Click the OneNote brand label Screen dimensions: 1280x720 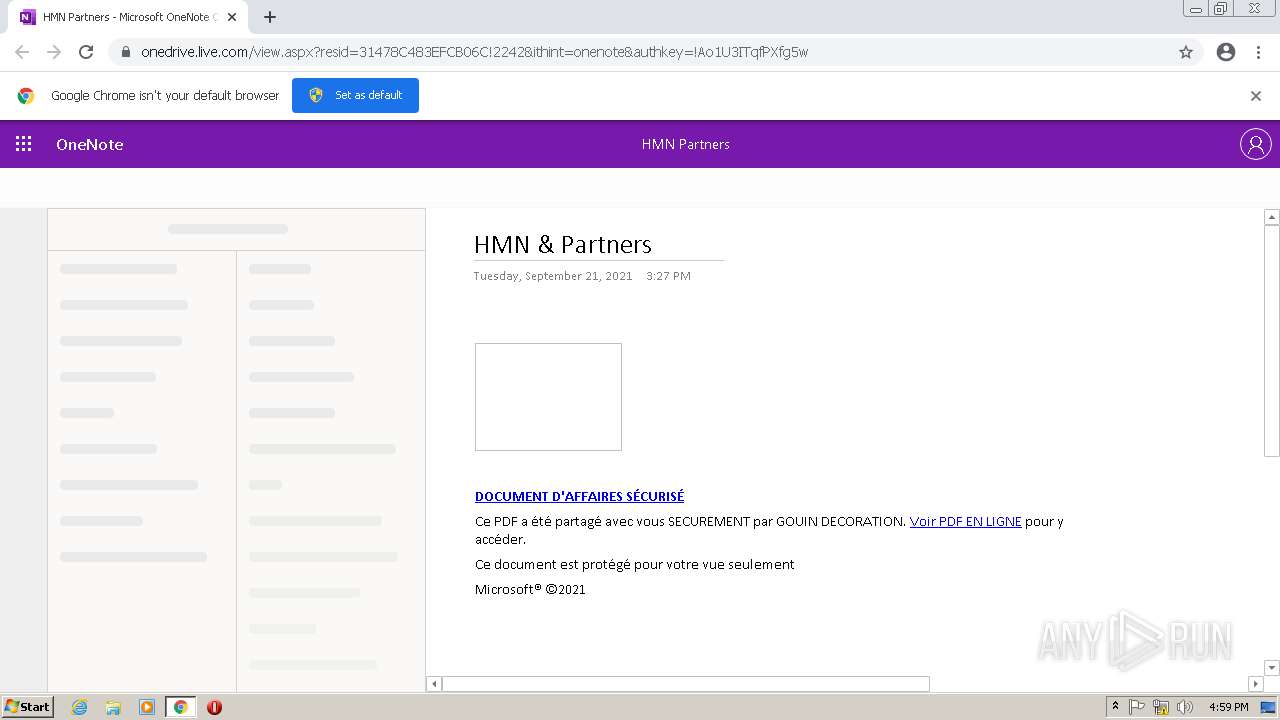[x=90, y=144]
